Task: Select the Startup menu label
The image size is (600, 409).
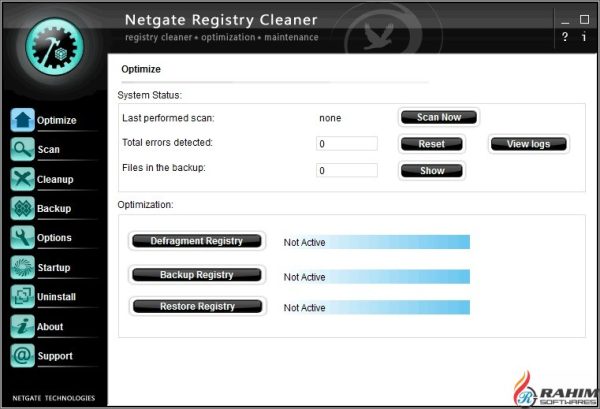Action: [54, 267]
